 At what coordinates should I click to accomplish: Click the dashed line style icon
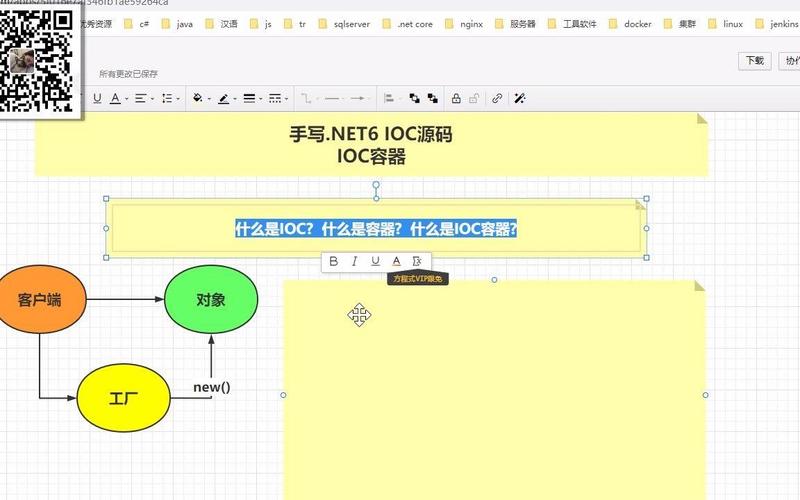point(274,98)
